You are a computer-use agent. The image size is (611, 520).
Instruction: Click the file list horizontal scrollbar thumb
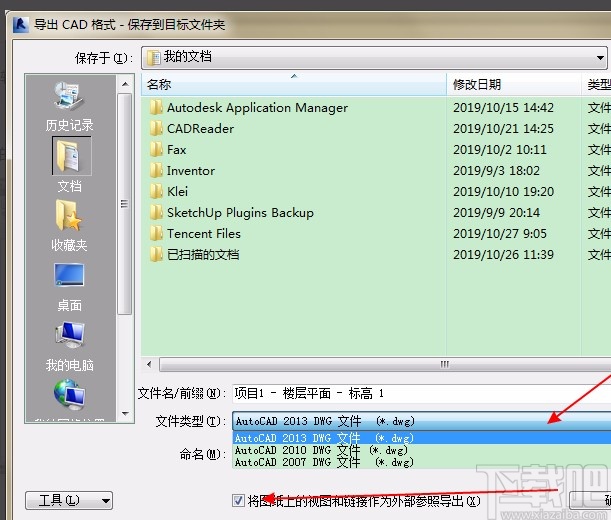point(385,364)
